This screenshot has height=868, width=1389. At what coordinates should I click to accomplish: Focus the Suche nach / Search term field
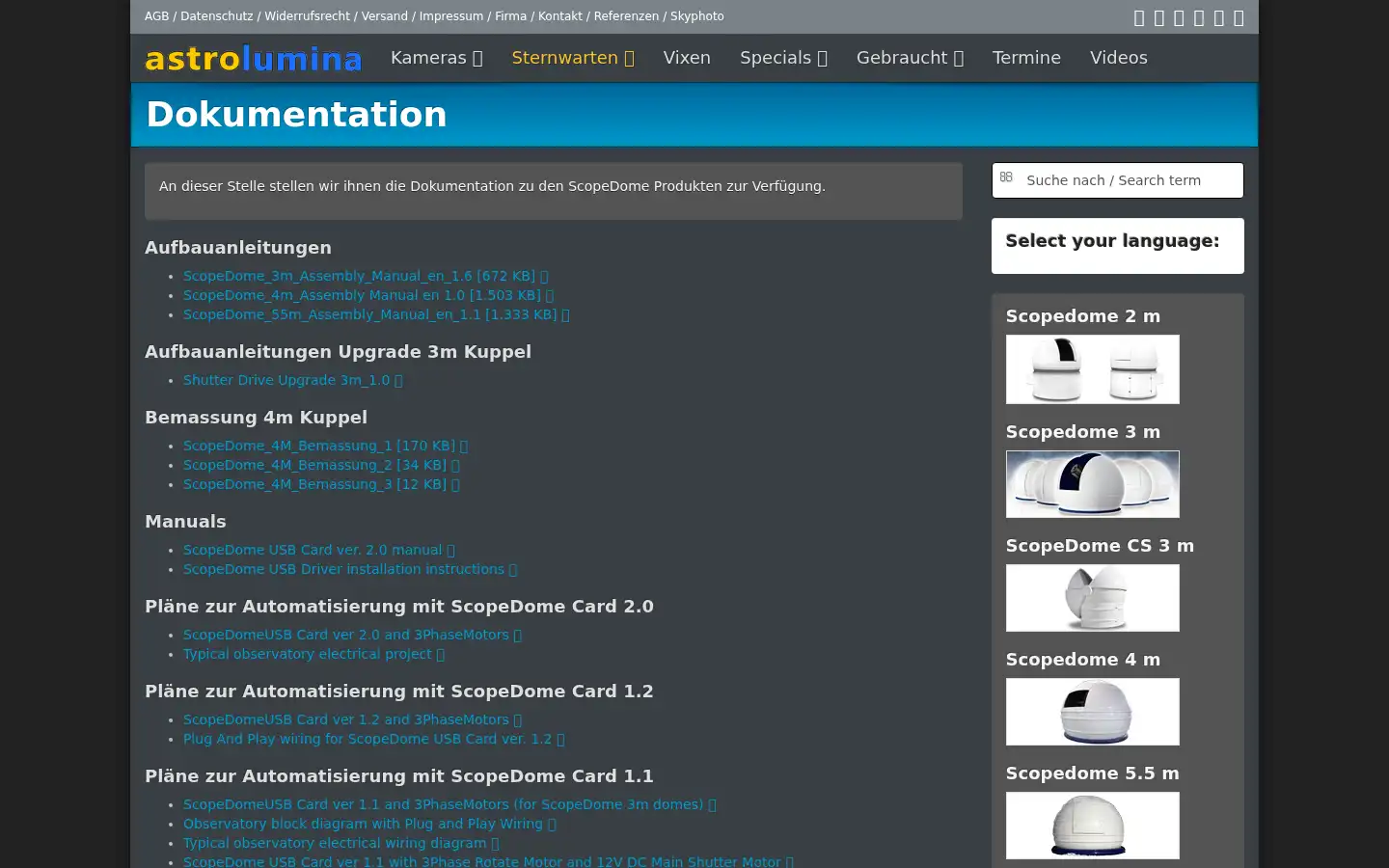[x=1117, y=180]
